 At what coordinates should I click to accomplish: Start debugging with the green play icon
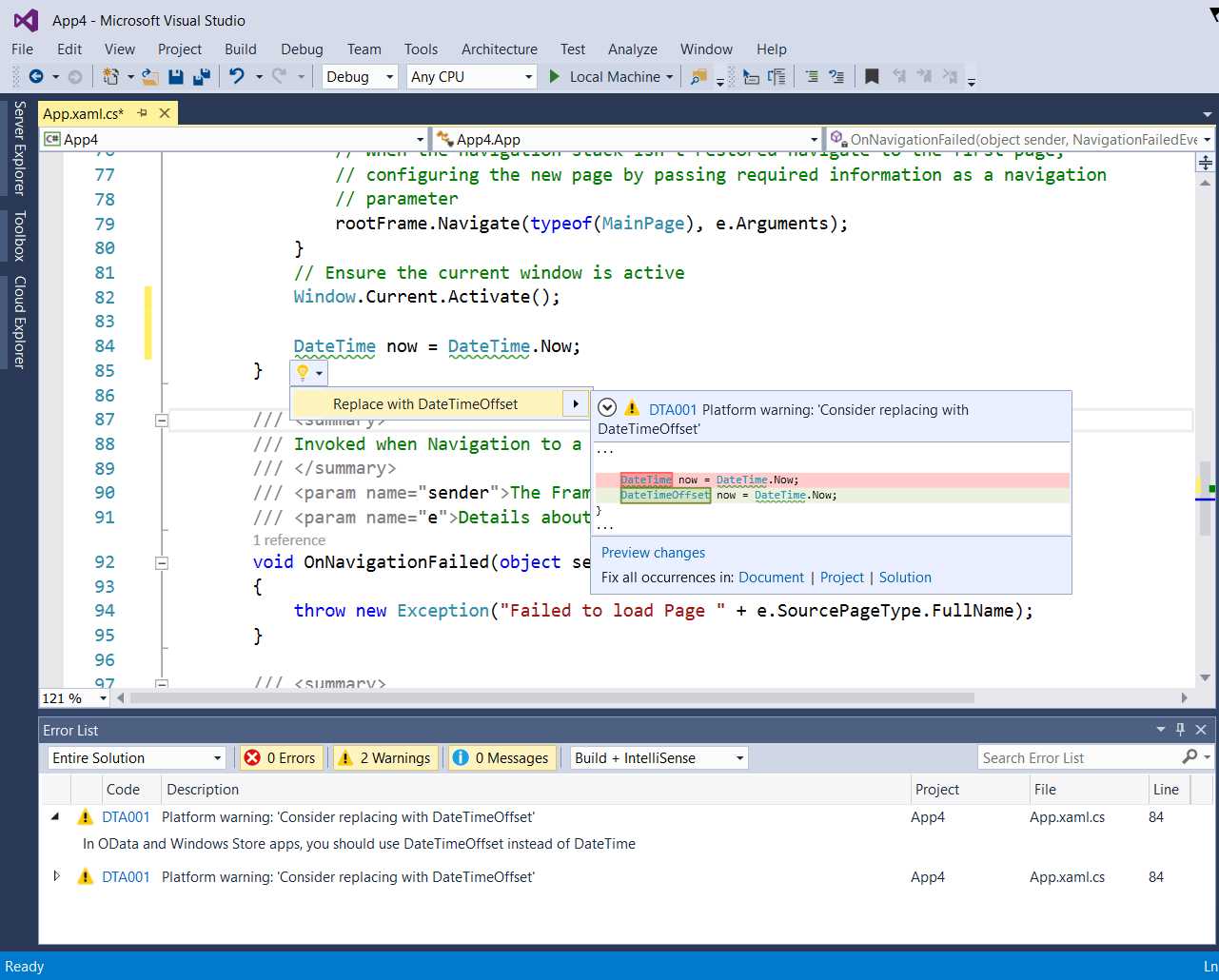pyautogui.click(x=554, y=76)
